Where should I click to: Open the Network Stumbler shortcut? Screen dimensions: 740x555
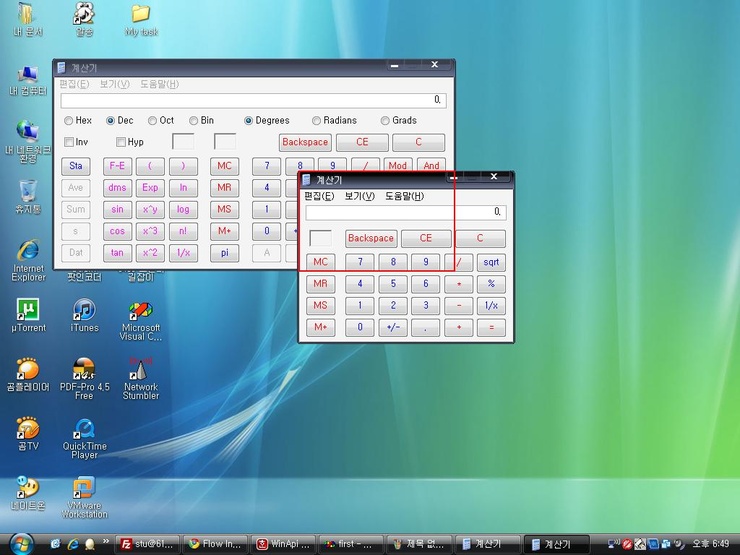pos(141,370)
